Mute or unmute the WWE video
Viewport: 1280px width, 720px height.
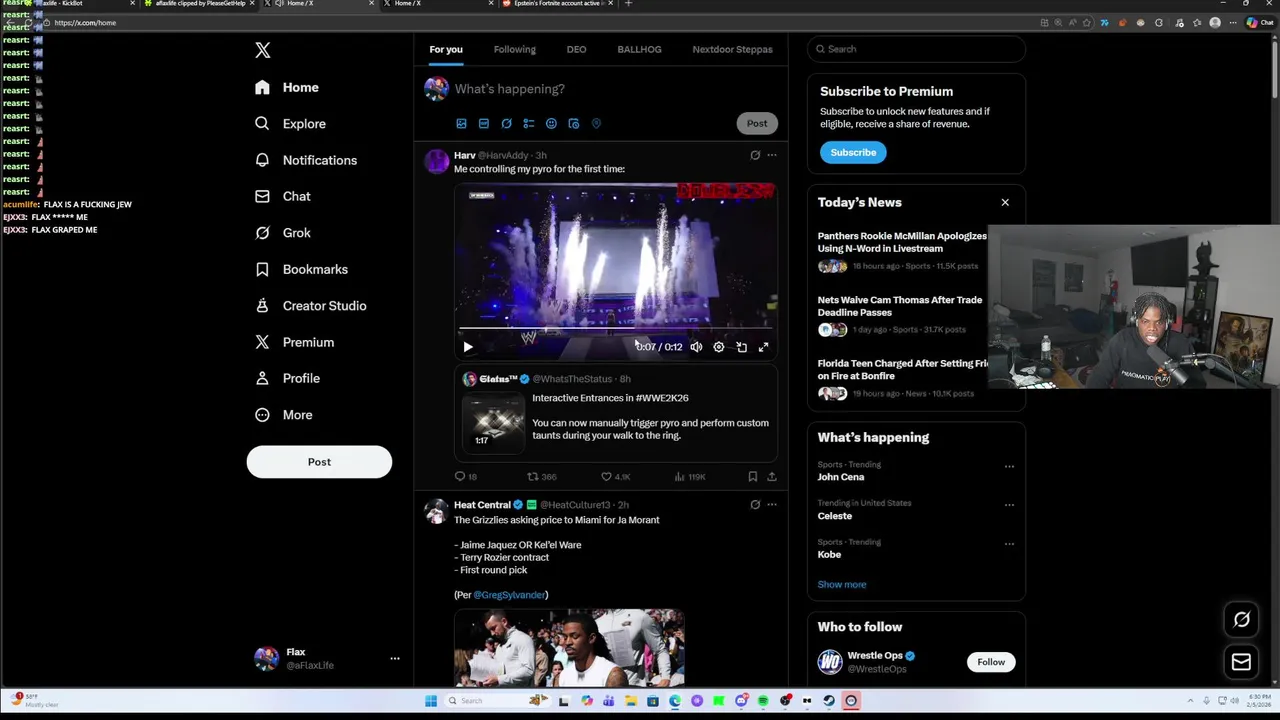696,347
